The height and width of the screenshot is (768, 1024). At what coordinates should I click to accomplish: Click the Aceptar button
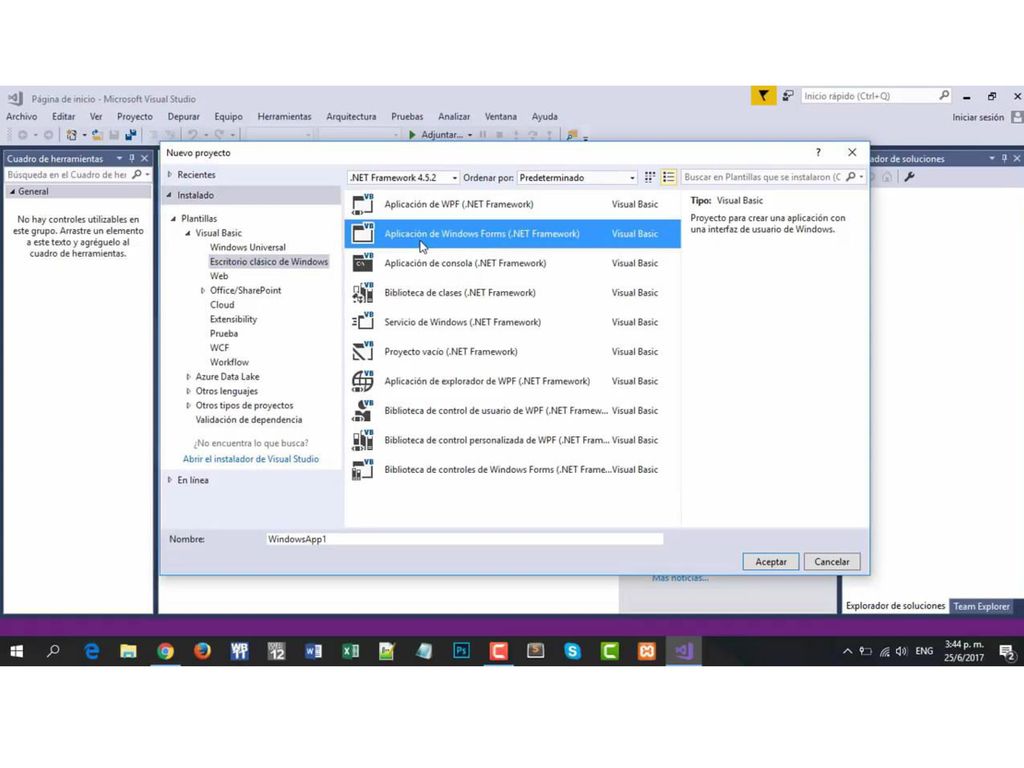point(771,562)
